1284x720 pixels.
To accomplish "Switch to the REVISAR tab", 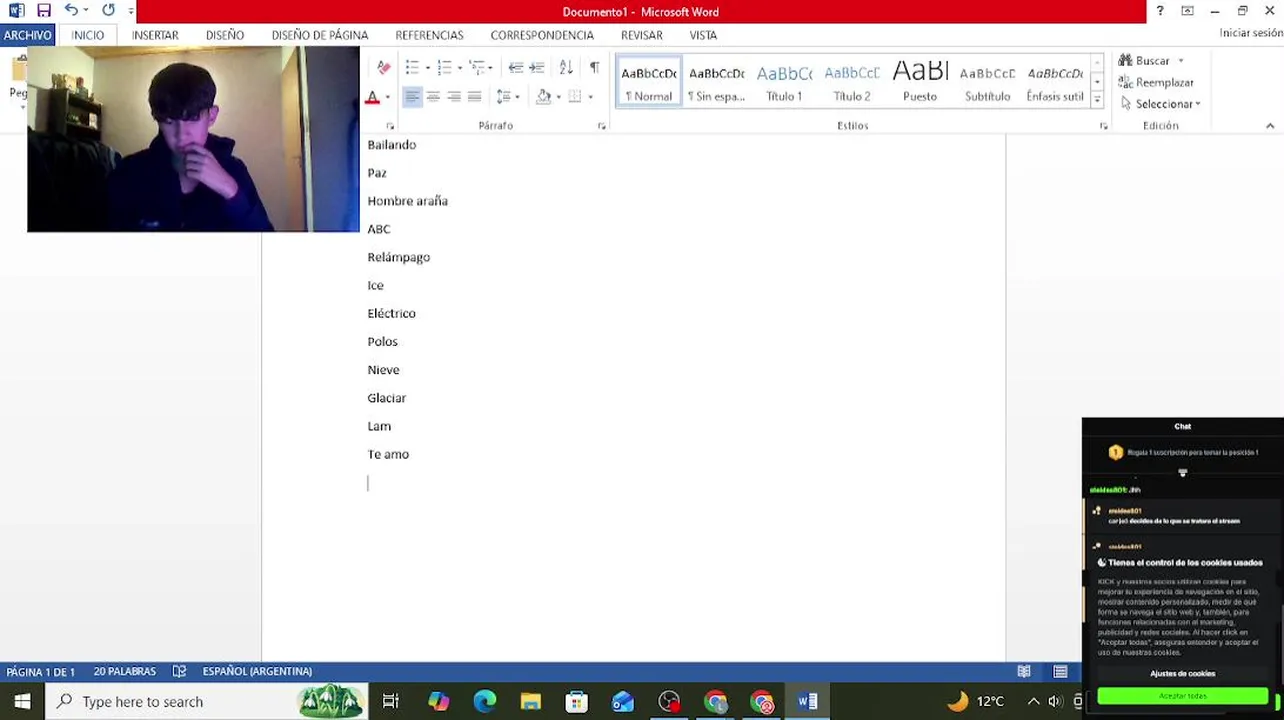I will pyautogui.click(x=642, y=35).
